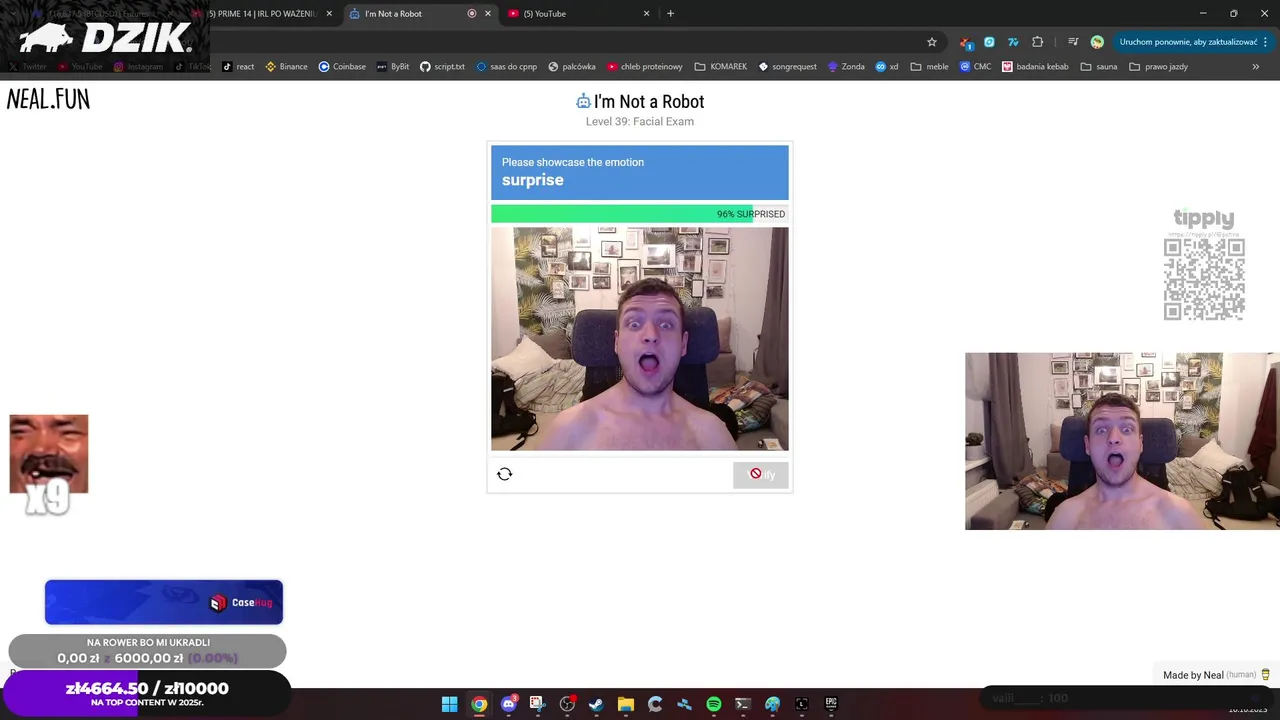The width and height of the screenshot is (1280, 720).
Task: Click the Level 39: Facial Exam text
Action: point(640,121)
